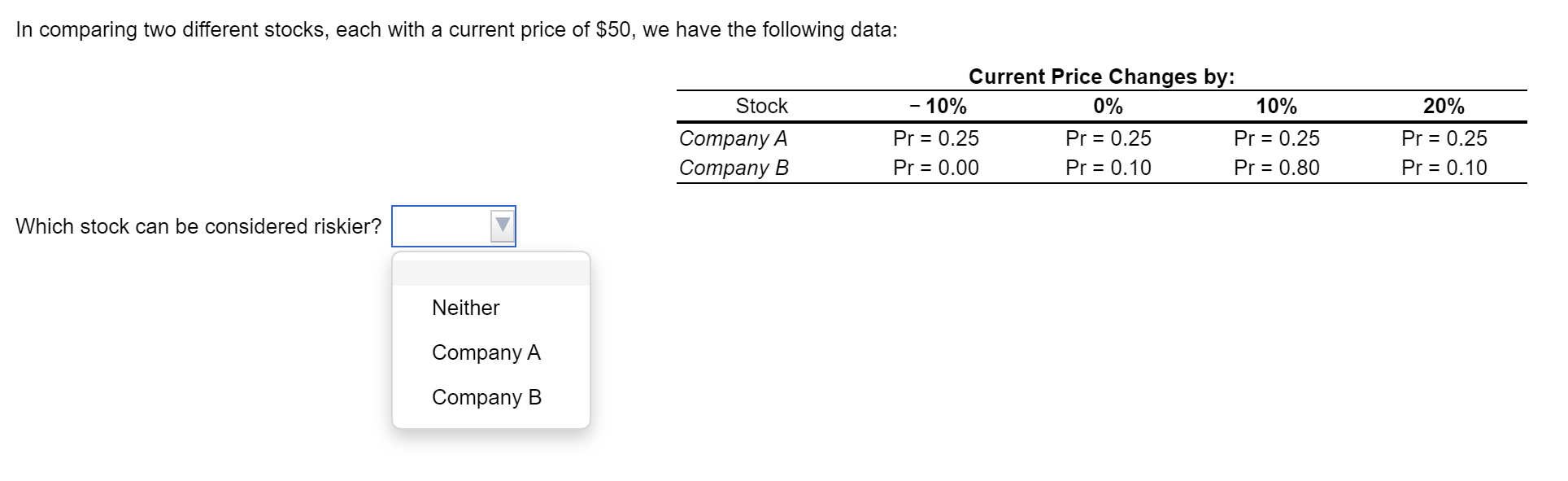Click Company A's probability under −10% column
Viewport: 1568px width, 481px height.
point(936,138)
